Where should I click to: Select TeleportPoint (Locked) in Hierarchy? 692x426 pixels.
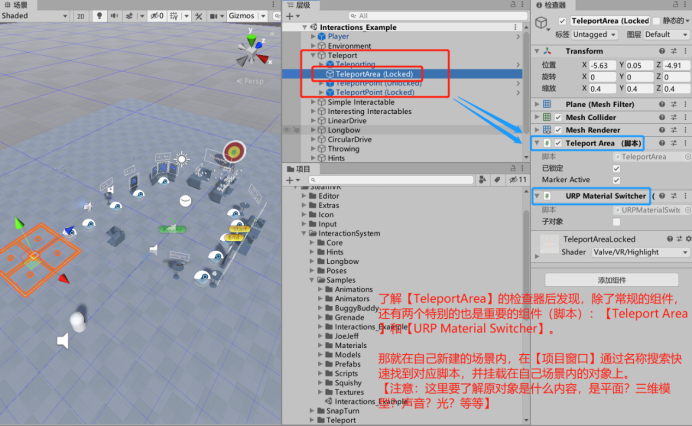tap(375, 92)
